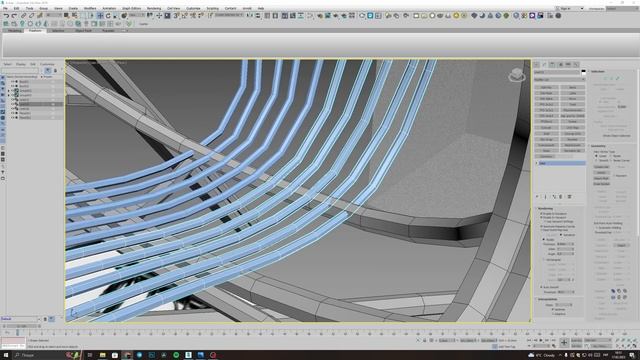Open the Selection Filter dropdown
This screenshot has height=360, width=640.
pos(53,16)
